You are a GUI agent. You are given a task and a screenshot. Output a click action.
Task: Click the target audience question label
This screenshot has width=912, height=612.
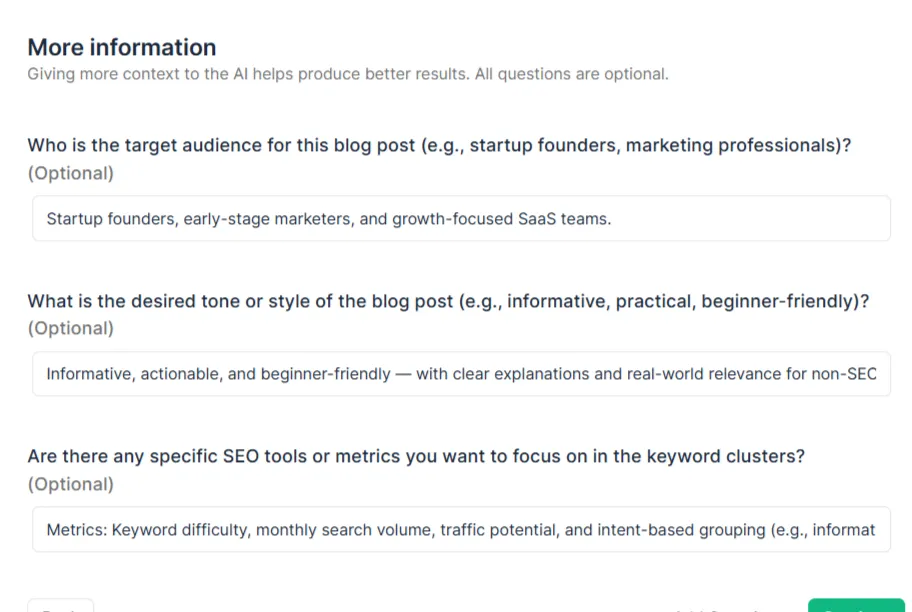coord(439,145)
